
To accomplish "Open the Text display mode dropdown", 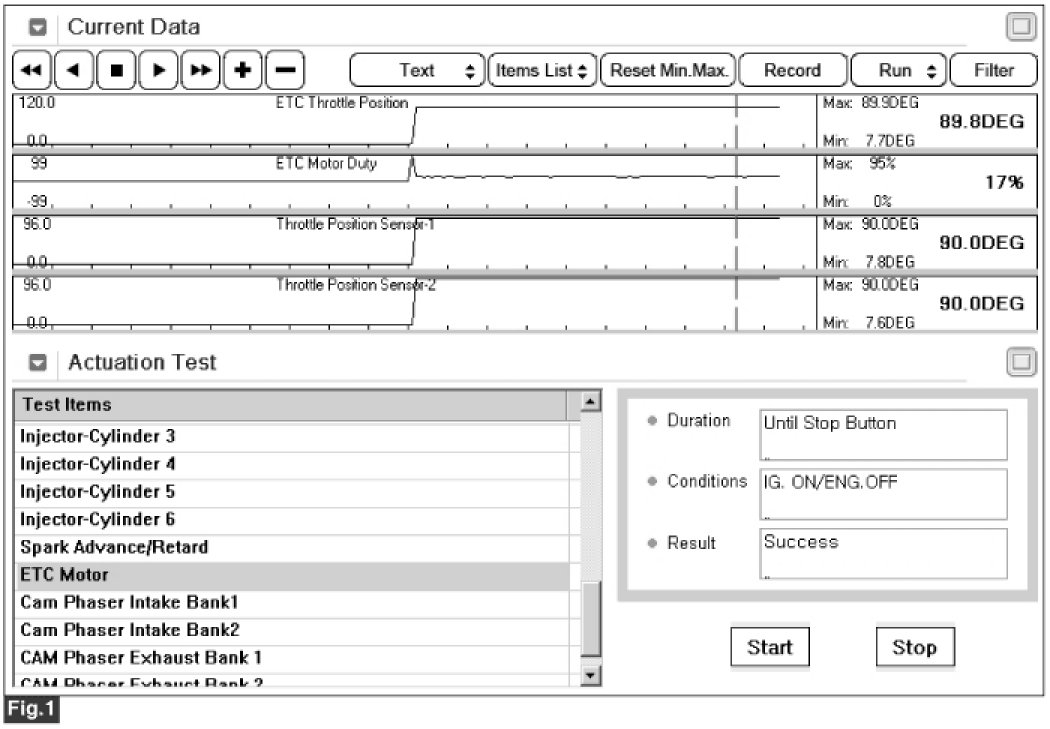I will (416, 70).
